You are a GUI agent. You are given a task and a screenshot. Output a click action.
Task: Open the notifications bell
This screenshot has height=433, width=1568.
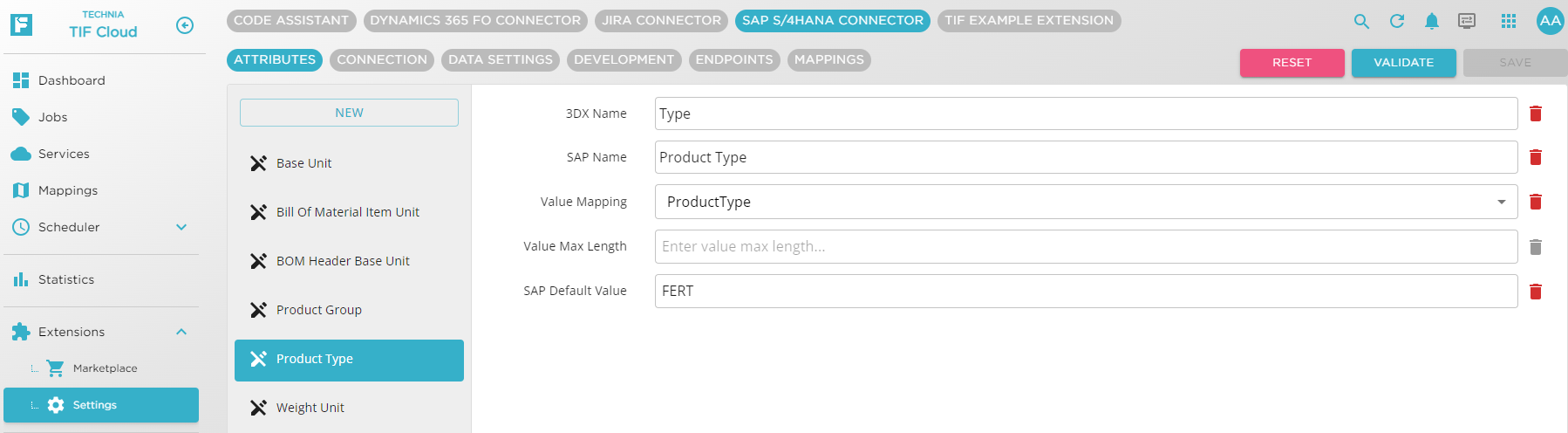tap(1432, 21)
